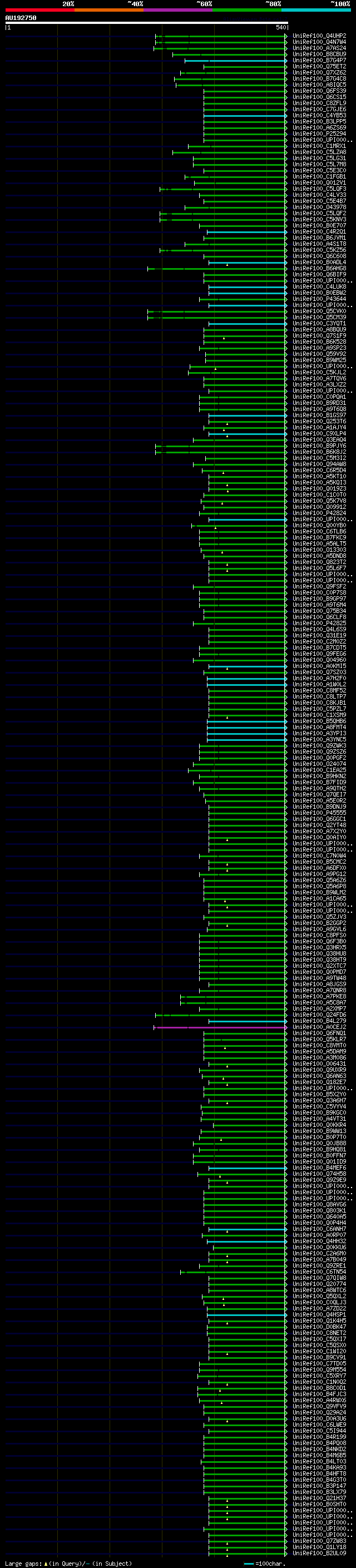Select the UniRef100_C1FGB1 label
The height and width of the screenshot is (1568, 356).
319,176
